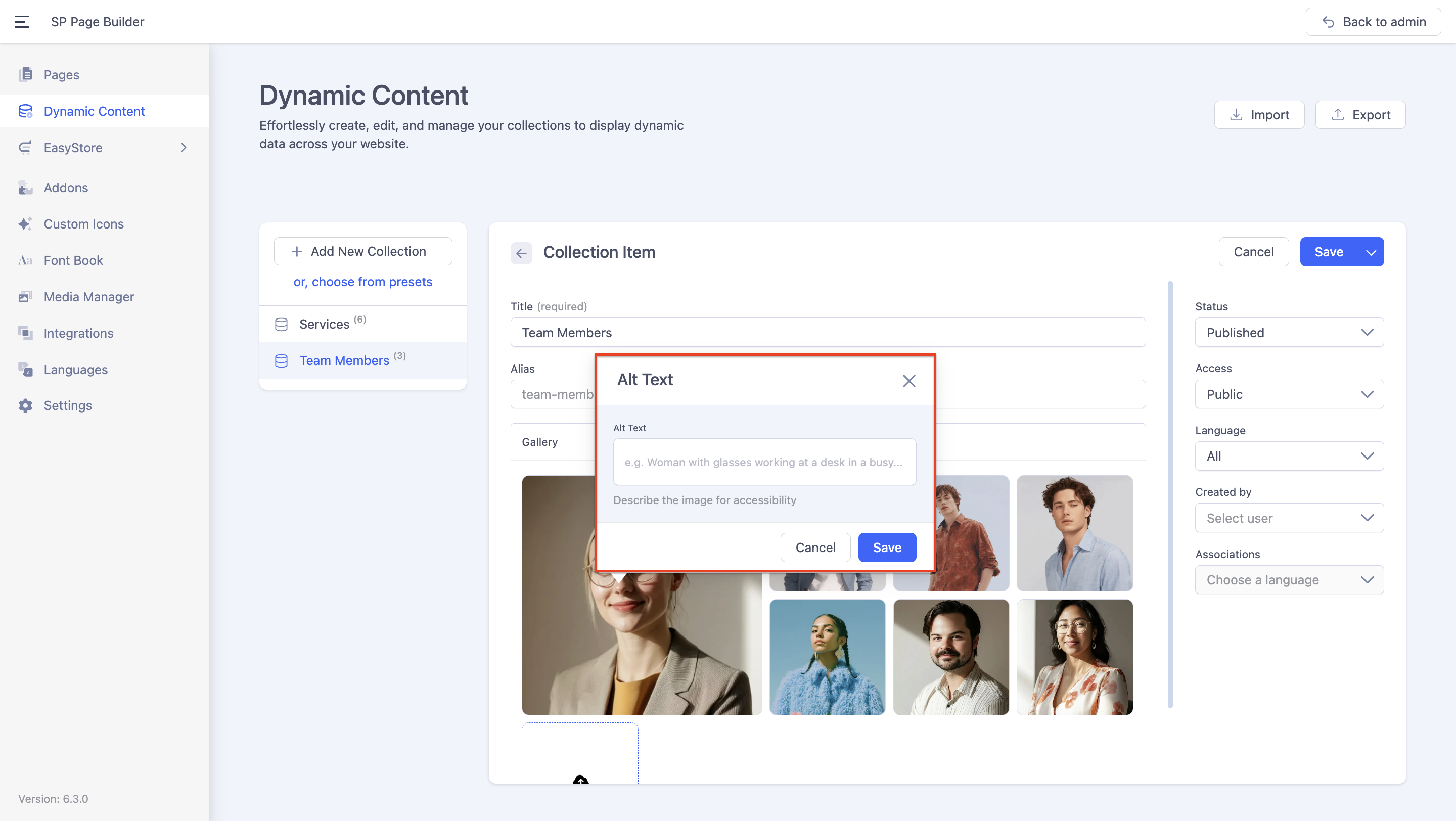Open the Access dropdown showing Public
This screenshot has height=821, width=1456.
[1289, 394]
